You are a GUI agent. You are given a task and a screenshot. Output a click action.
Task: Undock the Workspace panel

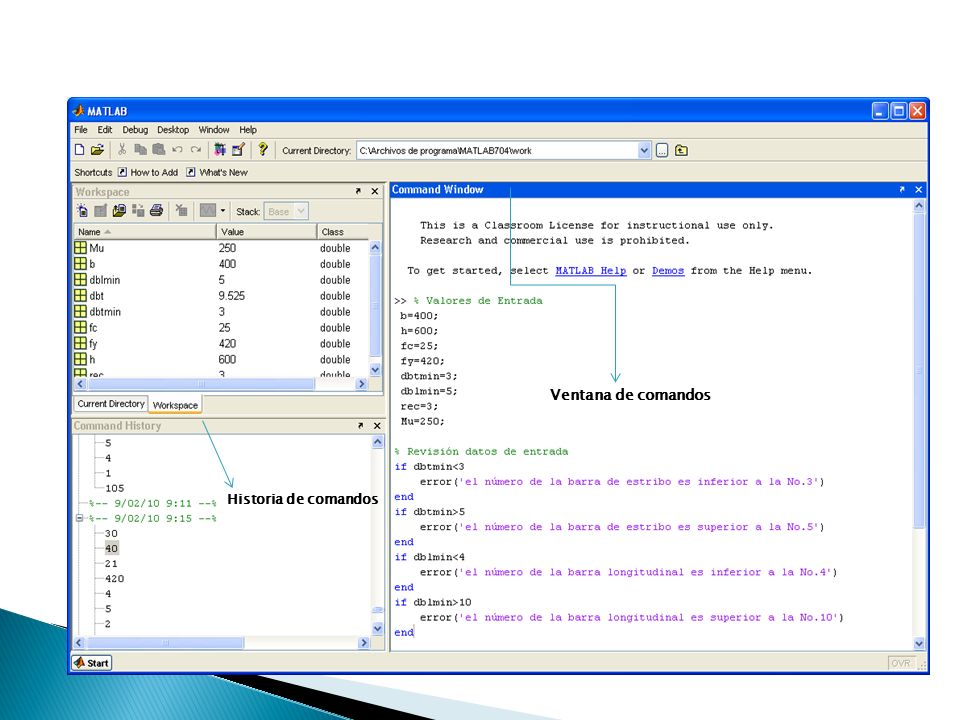(358, 192)
